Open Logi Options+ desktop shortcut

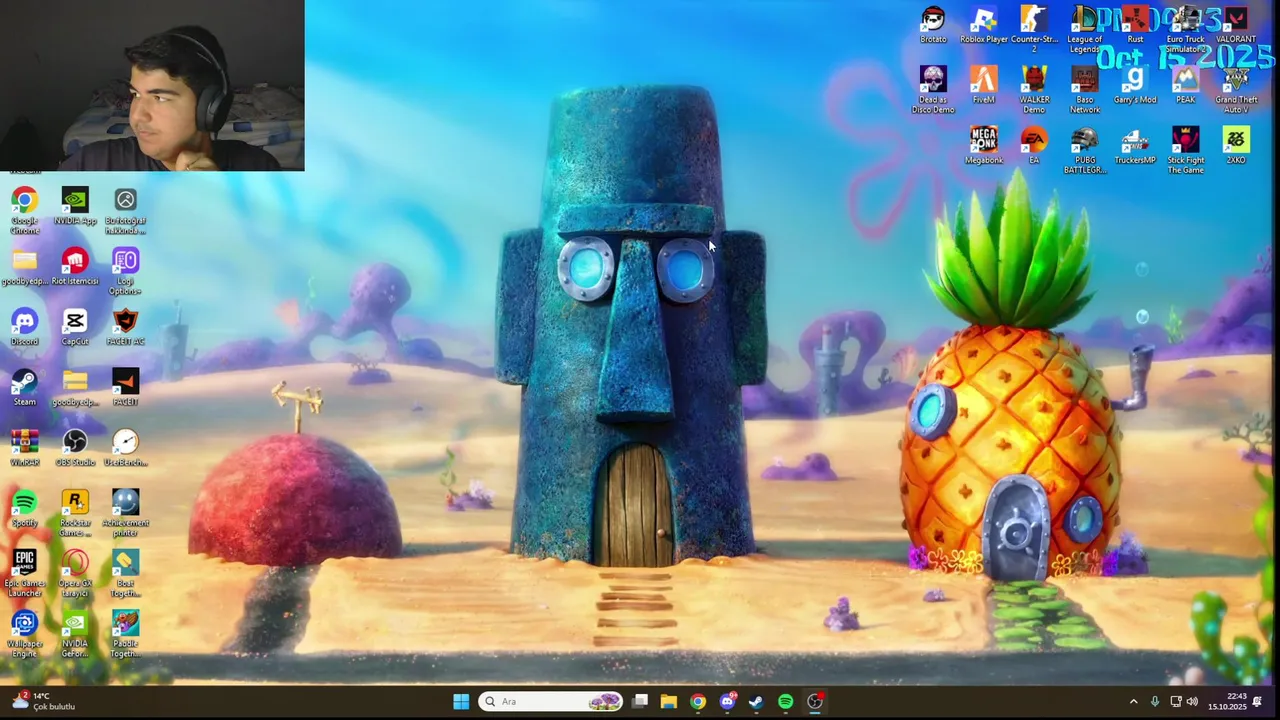[125, 271]
